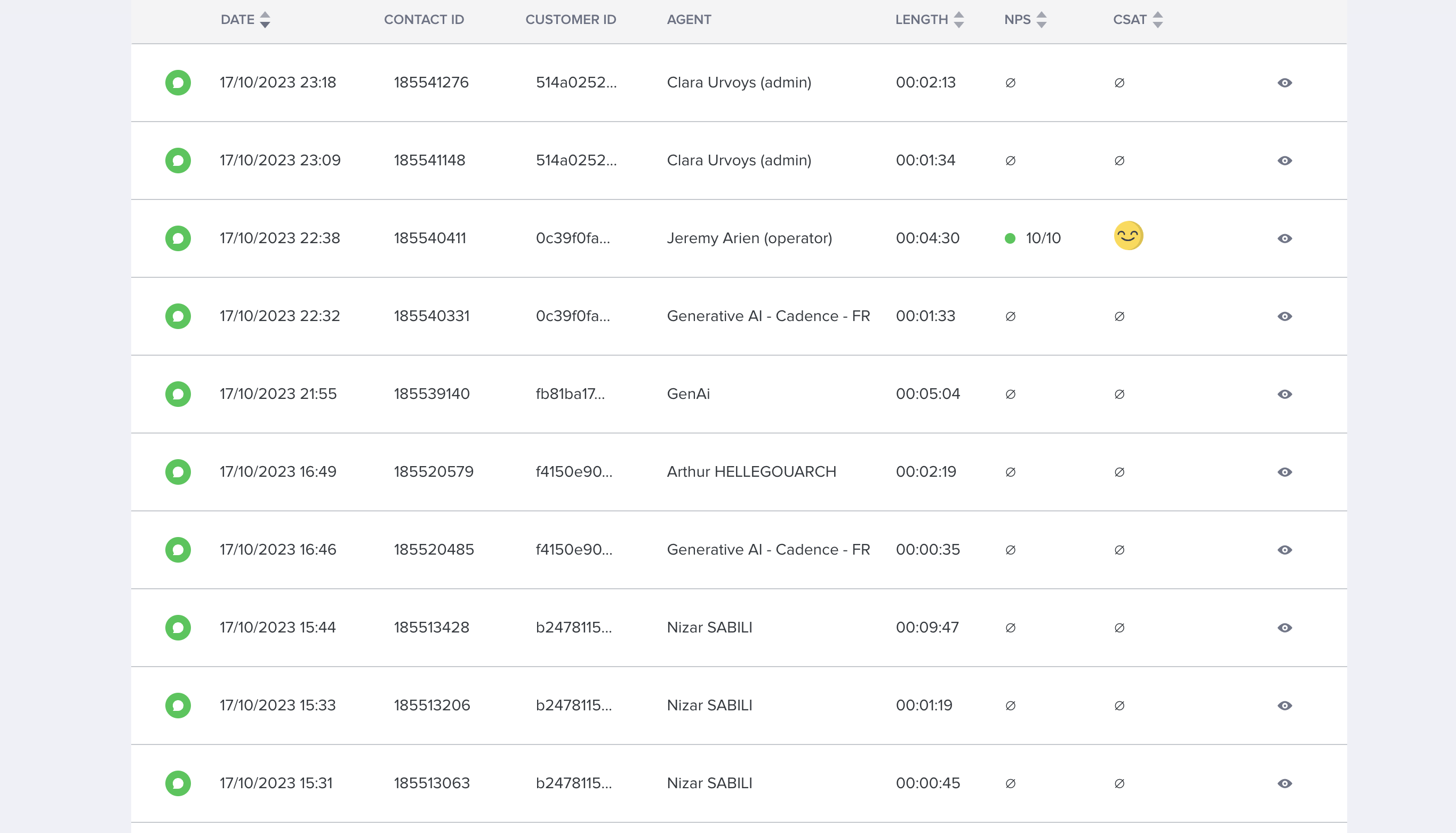View conversation 185520485 via eye icon
Screen dimensions: 1456x833
click(x=1284, y=549)
